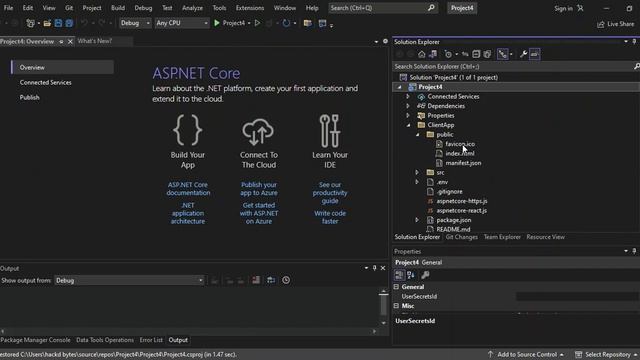The width and height of the screenshot is (640, 360).
Task: Select manifest.json in Solution Explorer
Action: coord(463,163)
